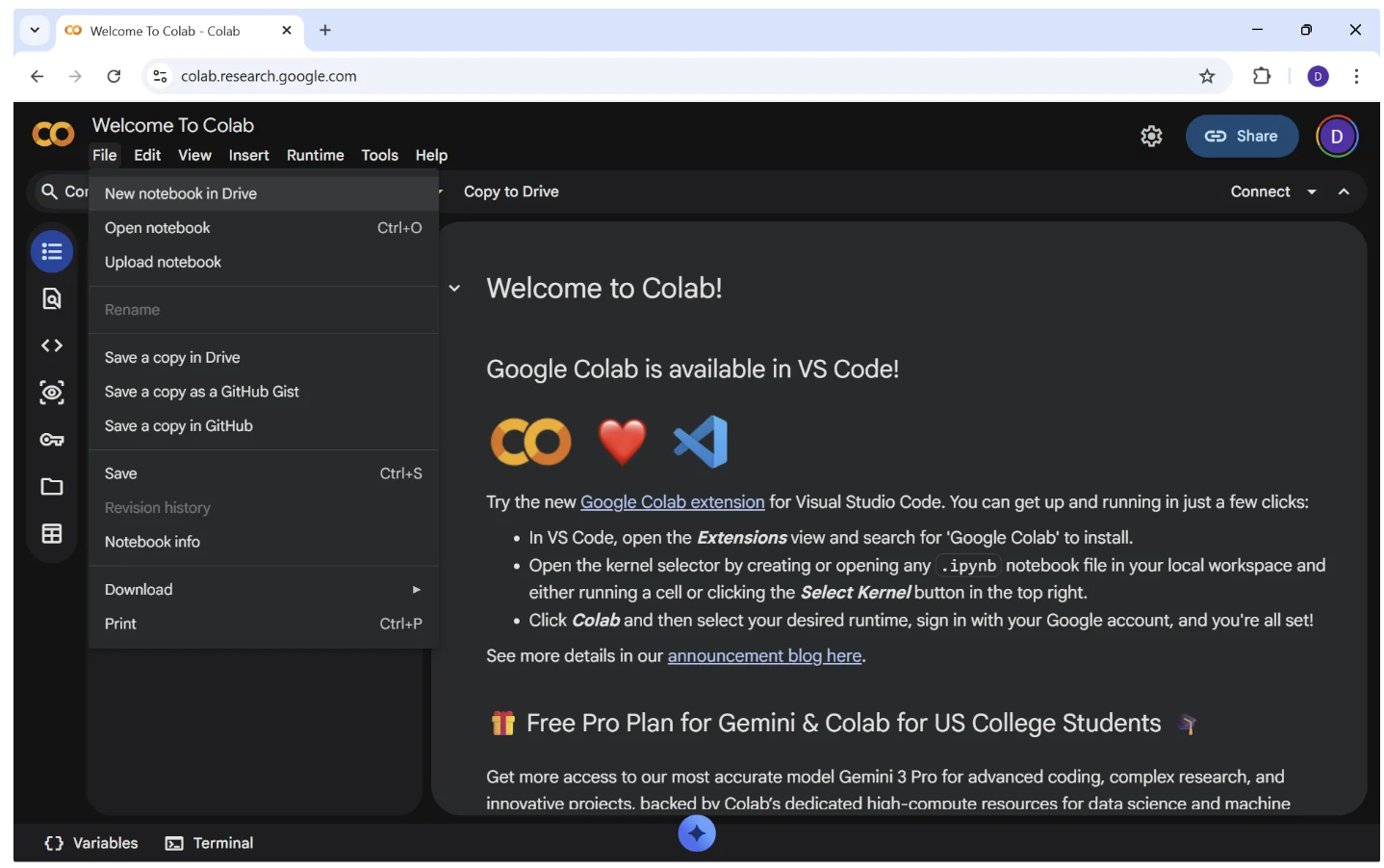This screenshot has height=868, width=1384.
Task: Open the File menu
Action: pyautogui.click(x=105, y=155)
